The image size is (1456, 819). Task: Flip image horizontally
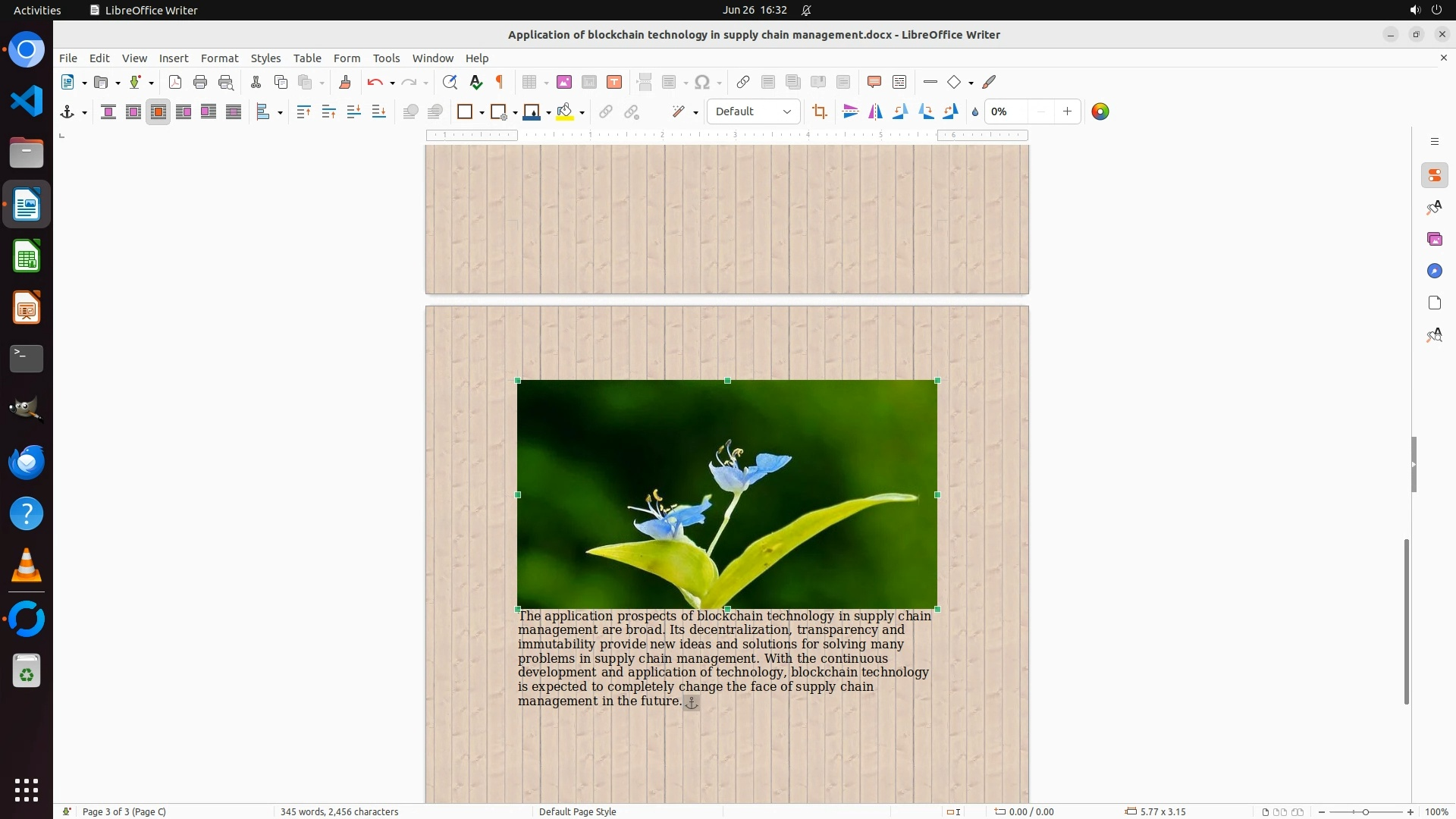click(875, 111)
